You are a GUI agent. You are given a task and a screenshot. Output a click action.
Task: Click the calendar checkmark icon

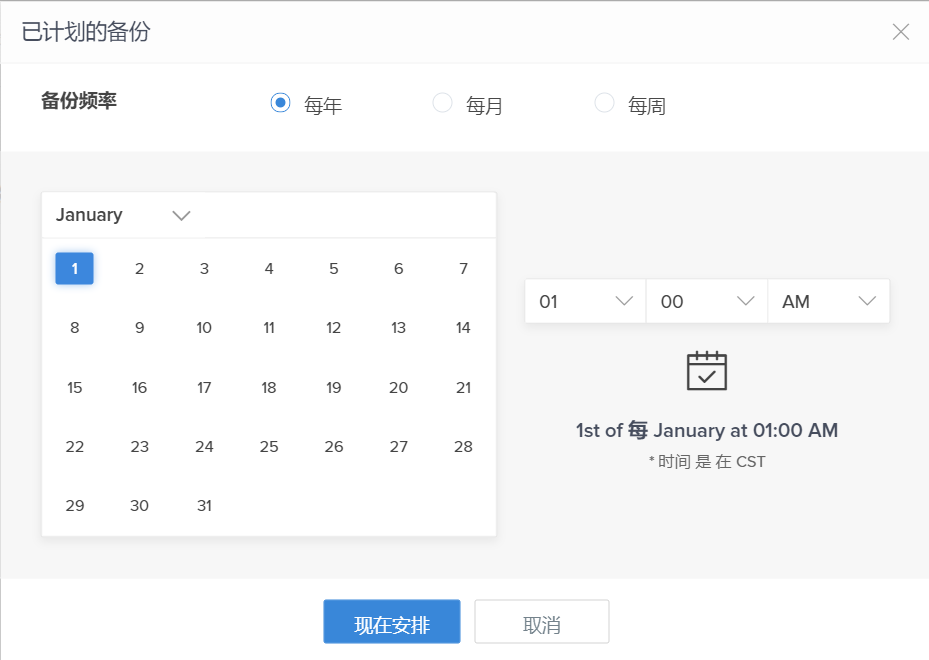(706, 370)
